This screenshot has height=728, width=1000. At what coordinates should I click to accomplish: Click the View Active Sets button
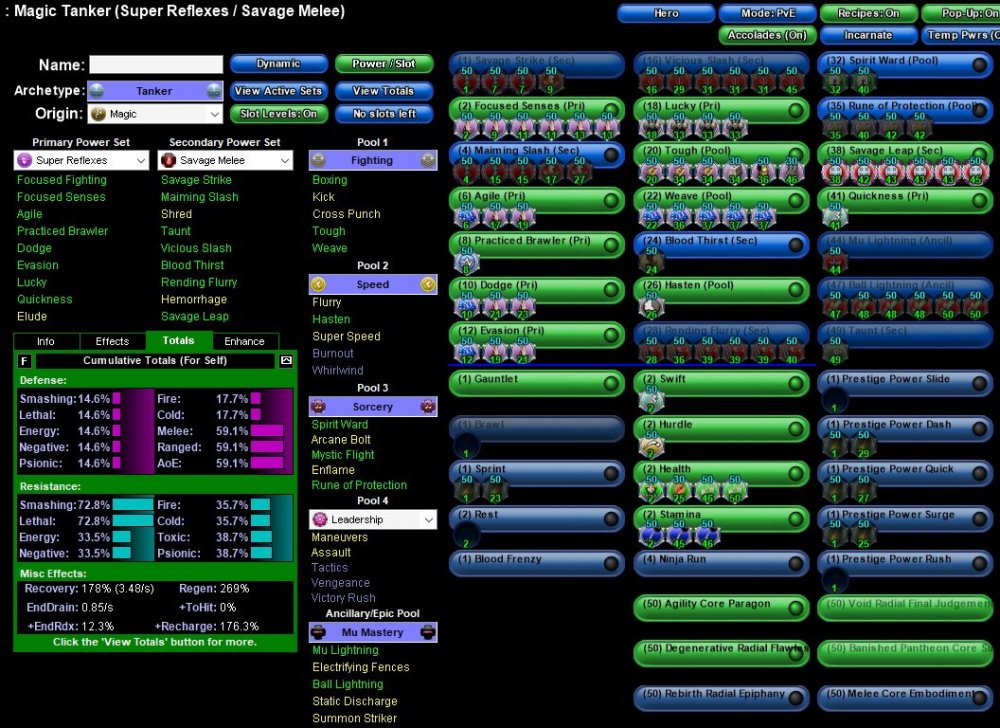[278, 91]
